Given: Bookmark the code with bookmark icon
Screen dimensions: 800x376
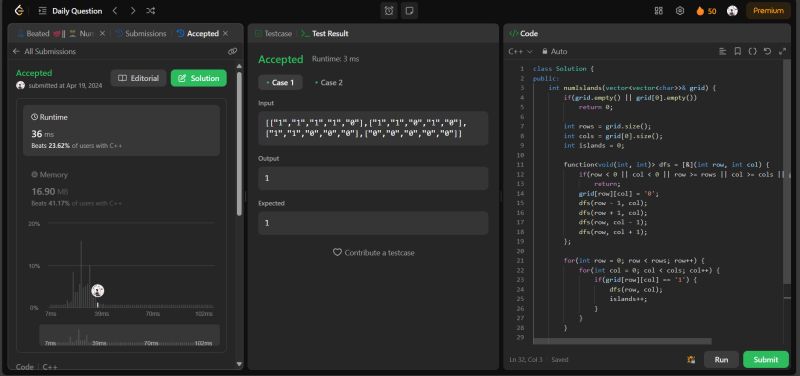Looking at the screenshot, I should coord(737,51).
